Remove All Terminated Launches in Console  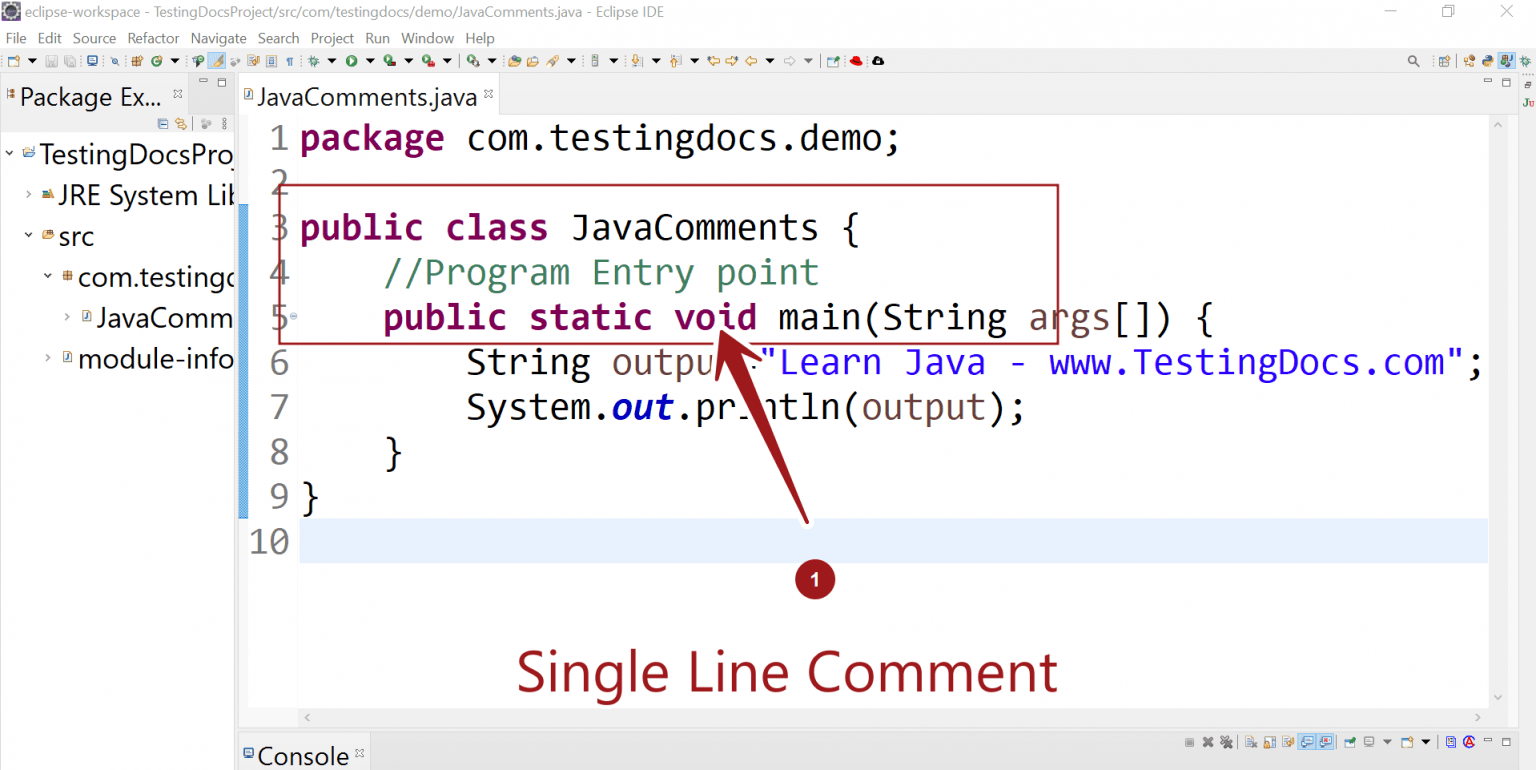coord(1226,741)
